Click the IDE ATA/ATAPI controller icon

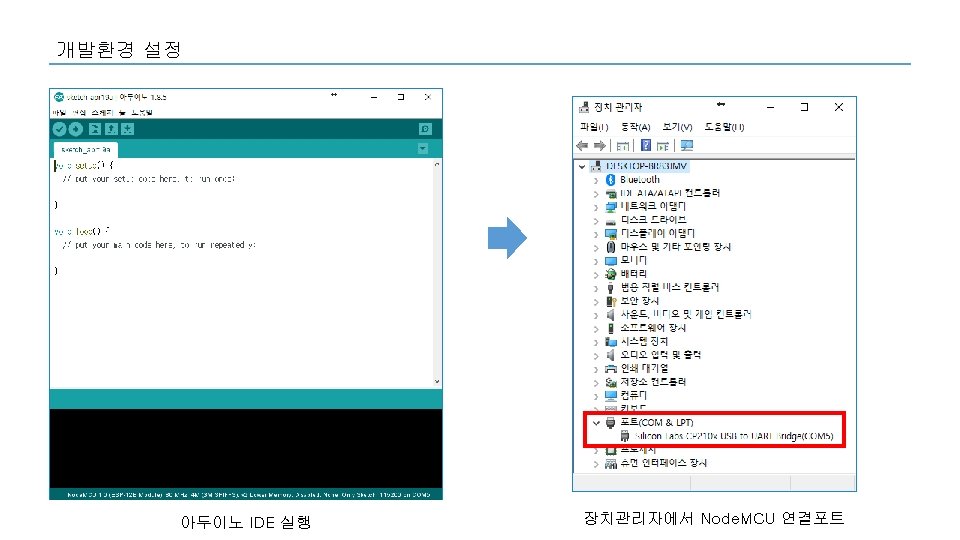click(x=611, y=193)
